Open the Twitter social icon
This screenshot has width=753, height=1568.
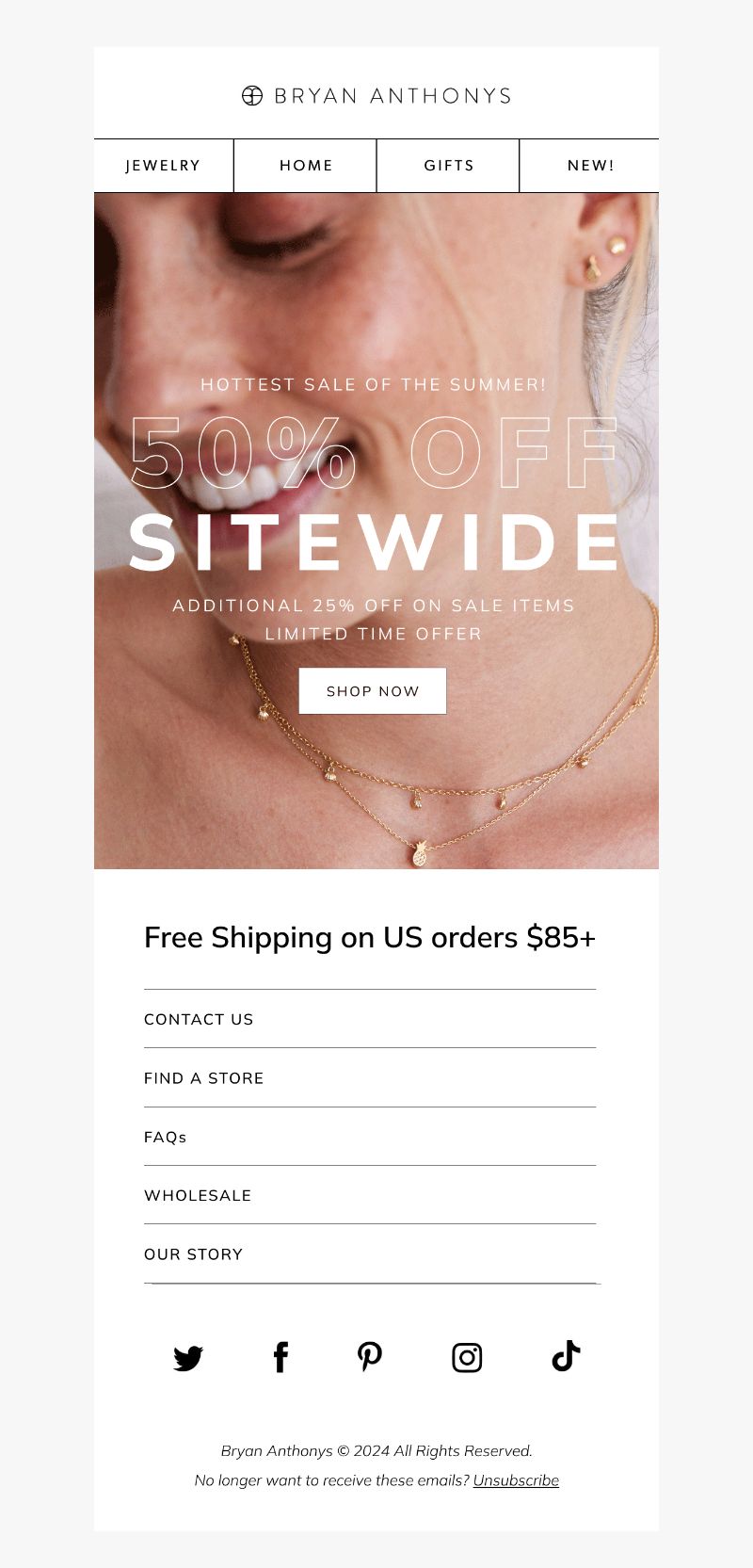[188, 1358]
